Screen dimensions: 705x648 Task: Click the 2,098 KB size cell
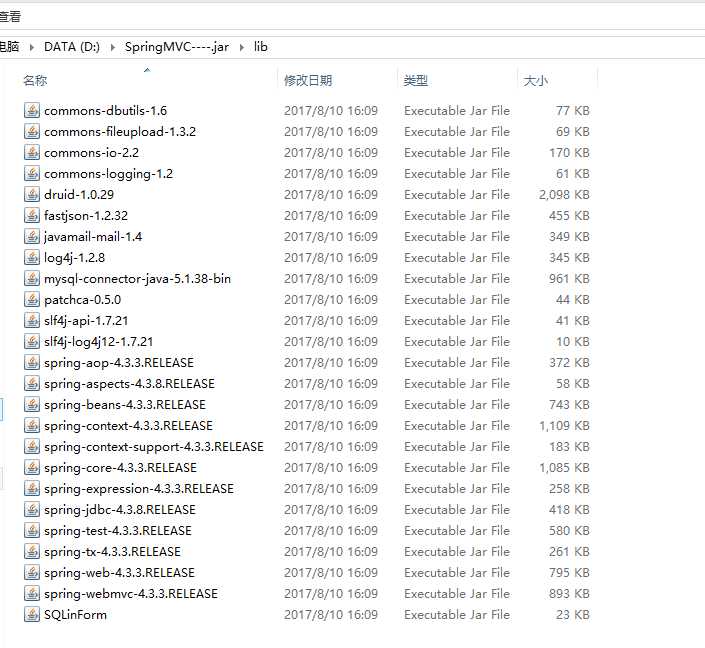coord(564,195)
